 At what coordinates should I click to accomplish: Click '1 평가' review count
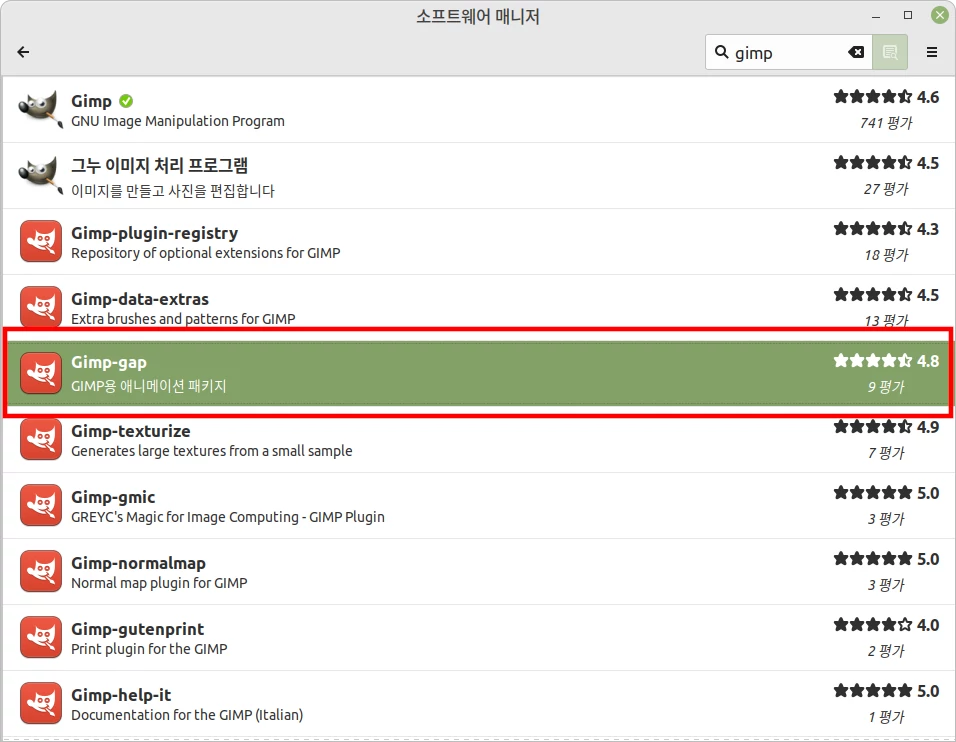(886, 717)
